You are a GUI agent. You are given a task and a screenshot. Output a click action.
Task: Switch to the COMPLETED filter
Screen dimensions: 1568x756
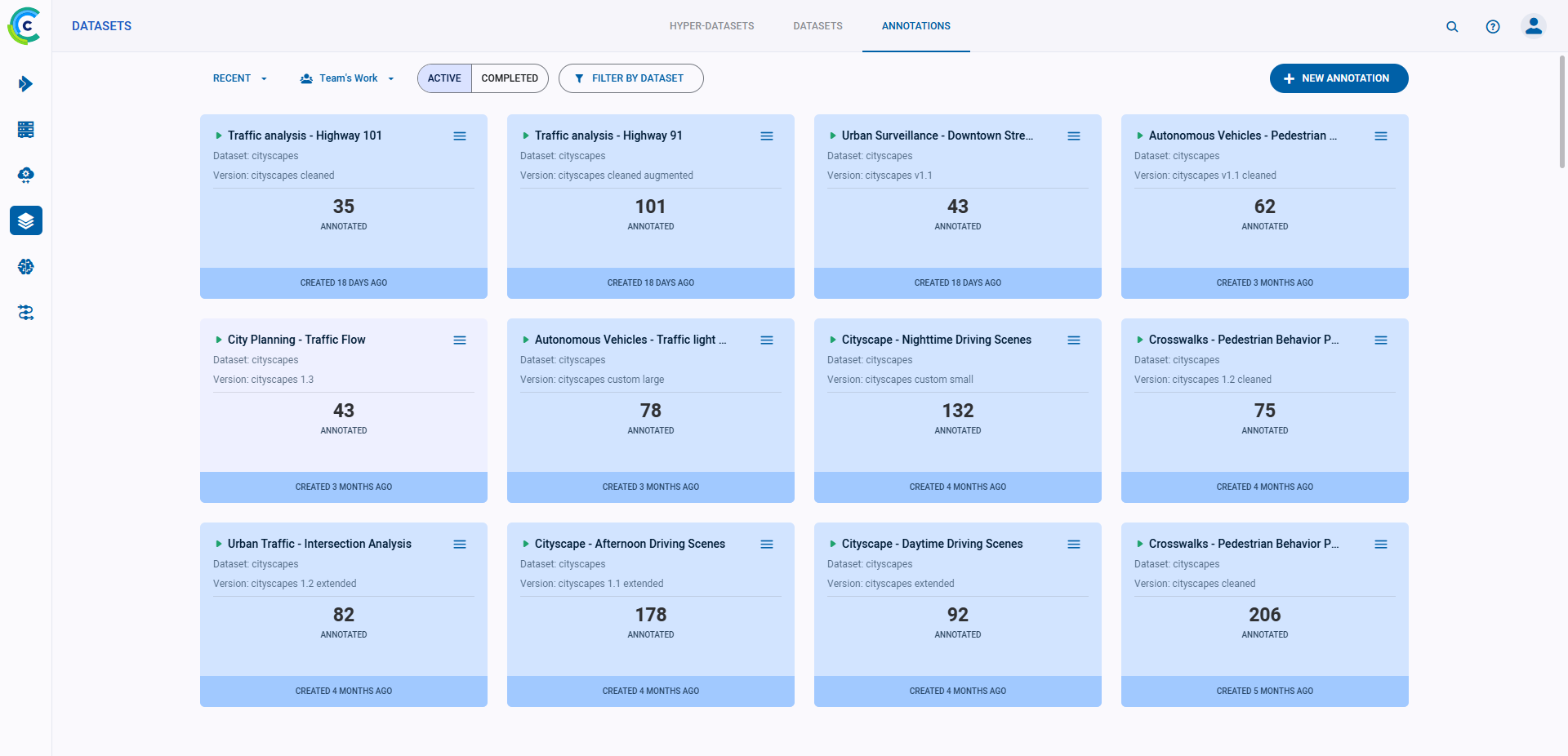[x=510, y=78]
